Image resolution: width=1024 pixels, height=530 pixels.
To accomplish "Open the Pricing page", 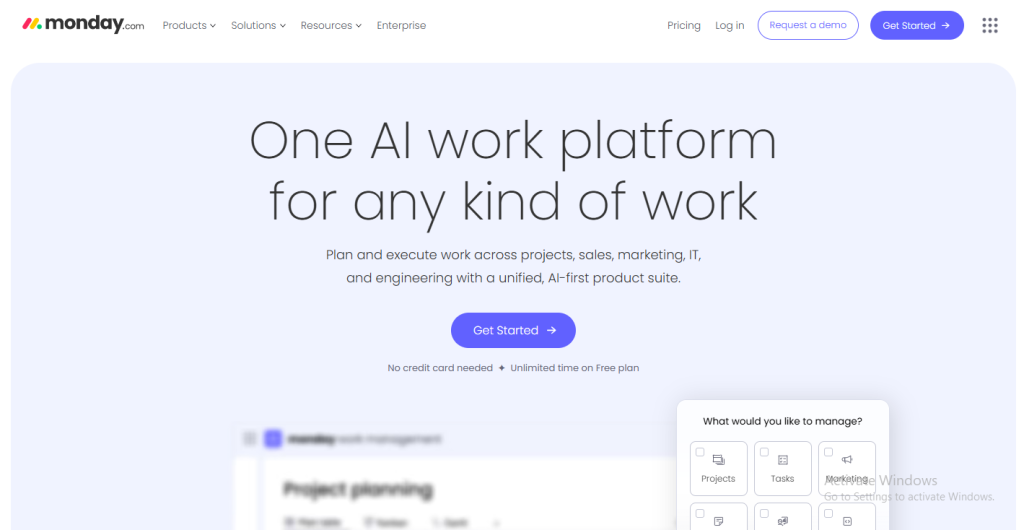I will 684,26.
